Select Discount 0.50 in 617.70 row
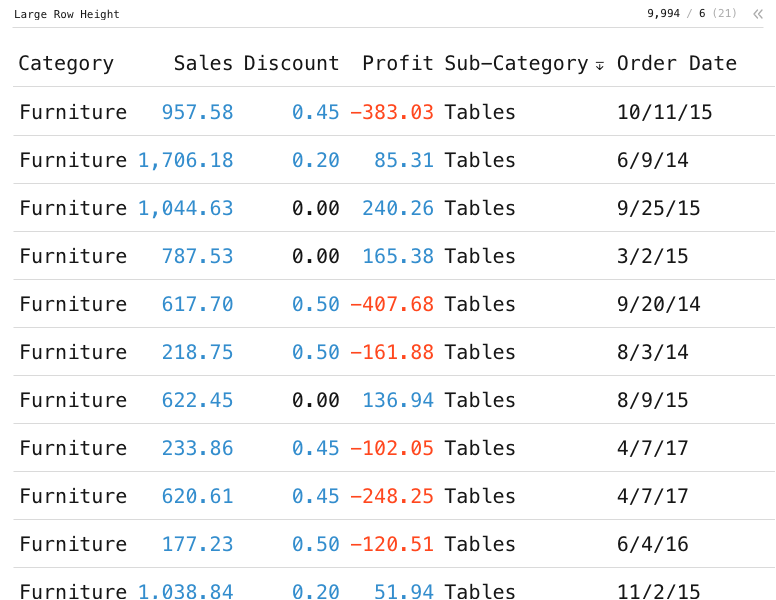The image size is (776, 600). 316,304
